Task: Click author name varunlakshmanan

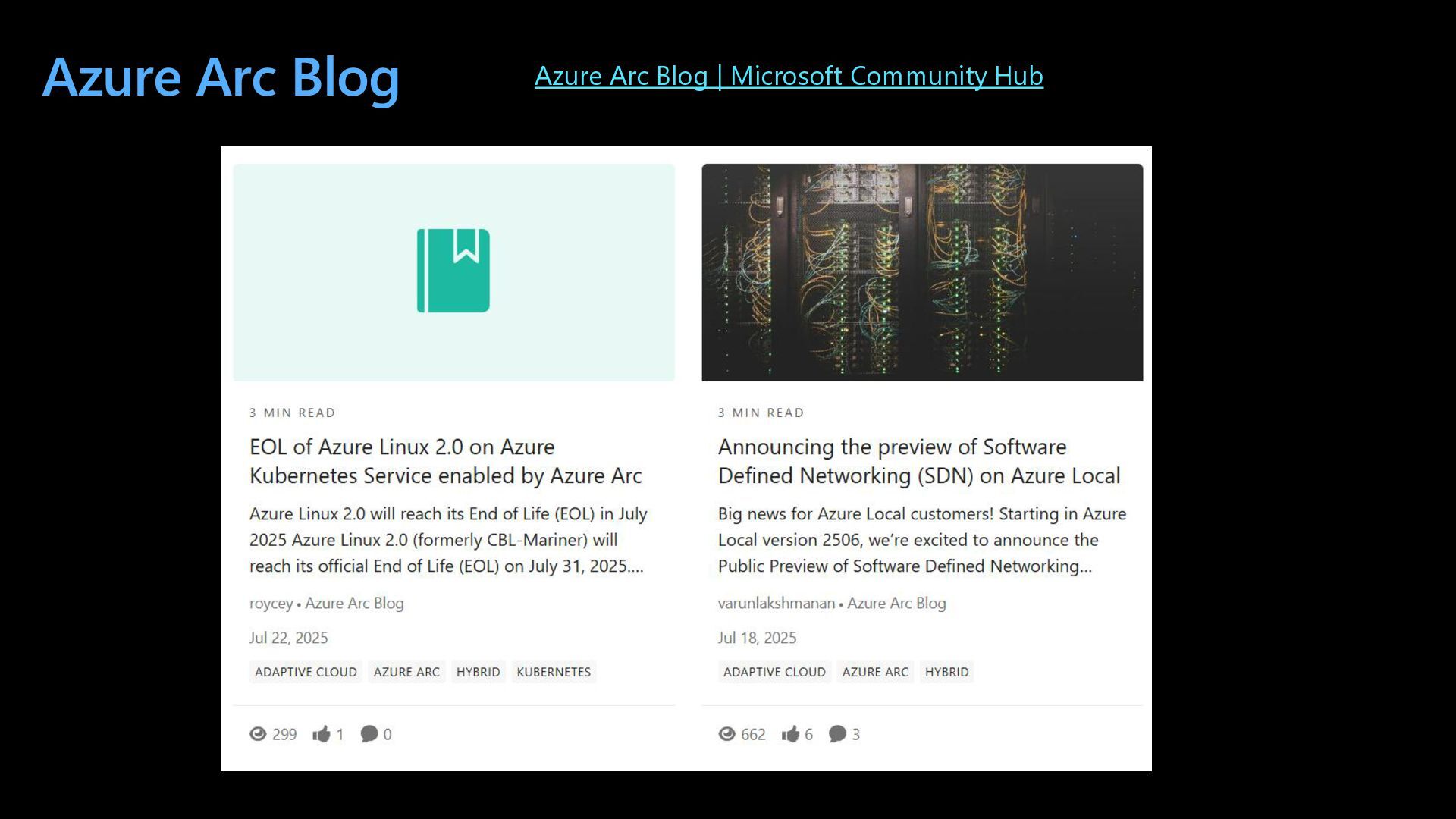Action: 776,604
